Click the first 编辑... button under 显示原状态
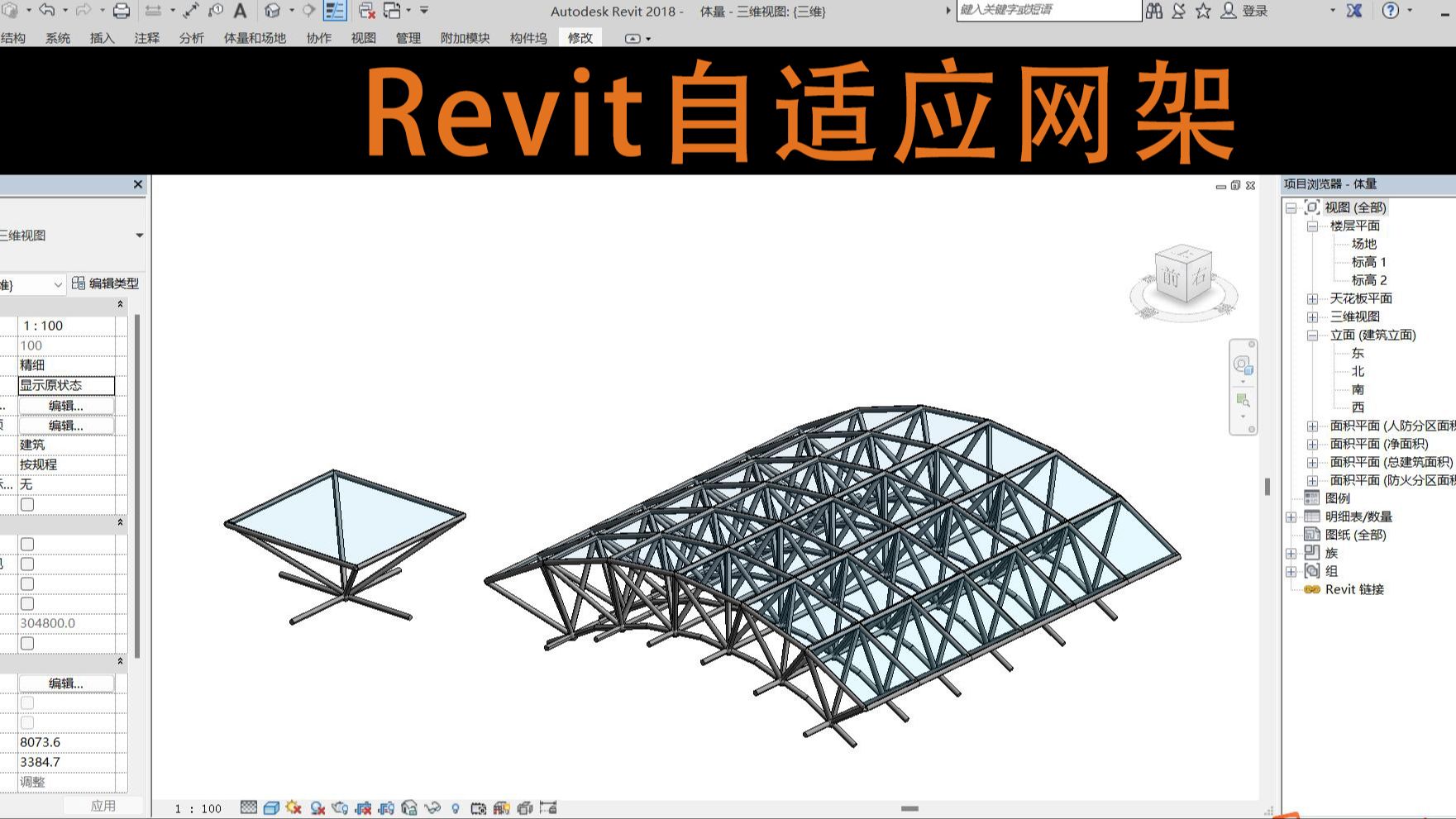This screenshot has width=1456, height=819. coord(66,406)
